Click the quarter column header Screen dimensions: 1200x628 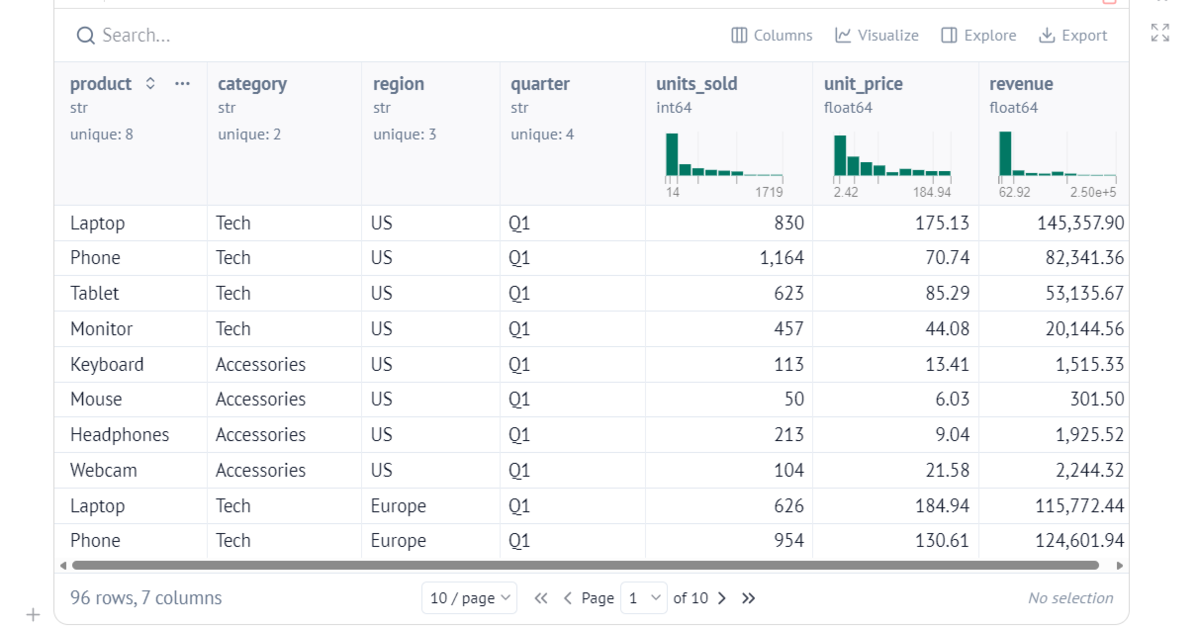(539, 84)
